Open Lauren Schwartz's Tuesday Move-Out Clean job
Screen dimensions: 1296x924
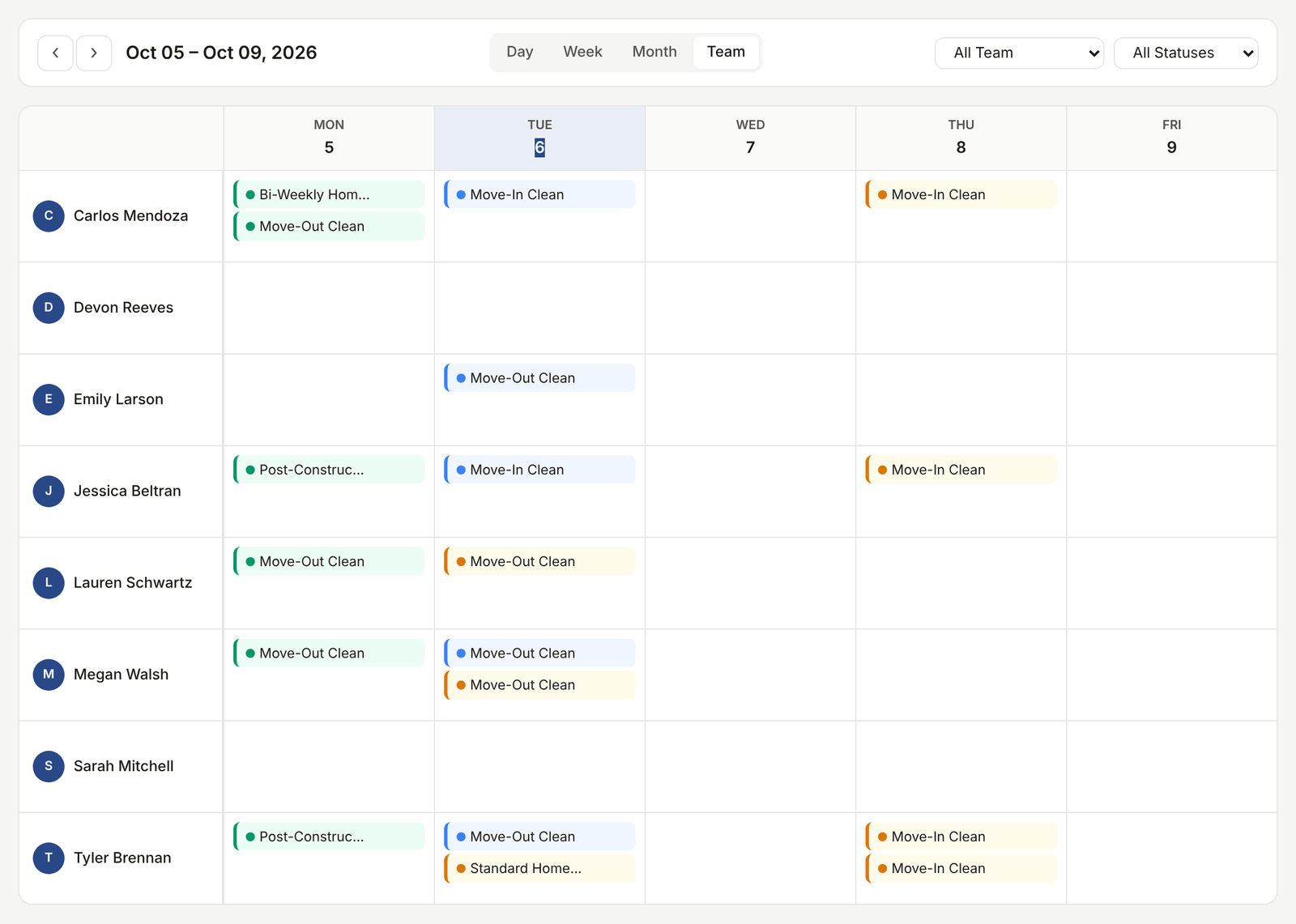[539, 561]
